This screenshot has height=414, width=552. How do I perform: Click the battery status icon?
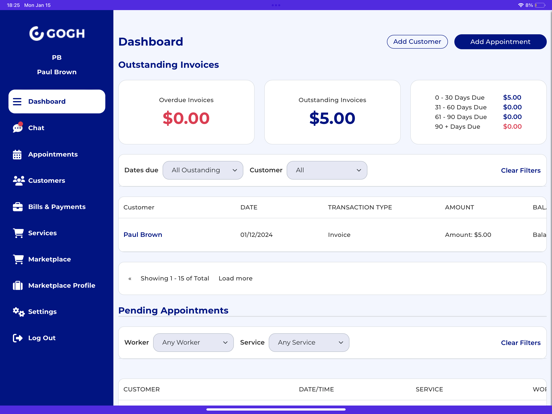click(540, 5)
